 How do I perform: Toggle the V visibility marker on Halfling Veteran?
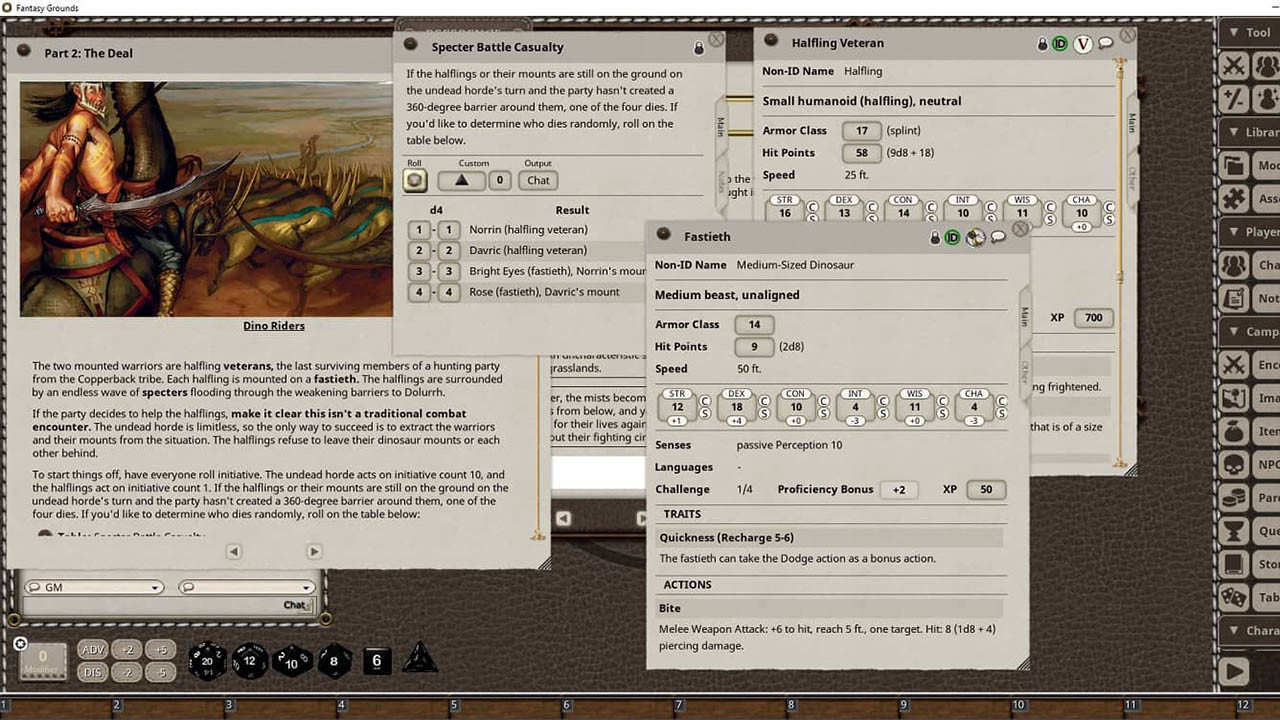1082,44
